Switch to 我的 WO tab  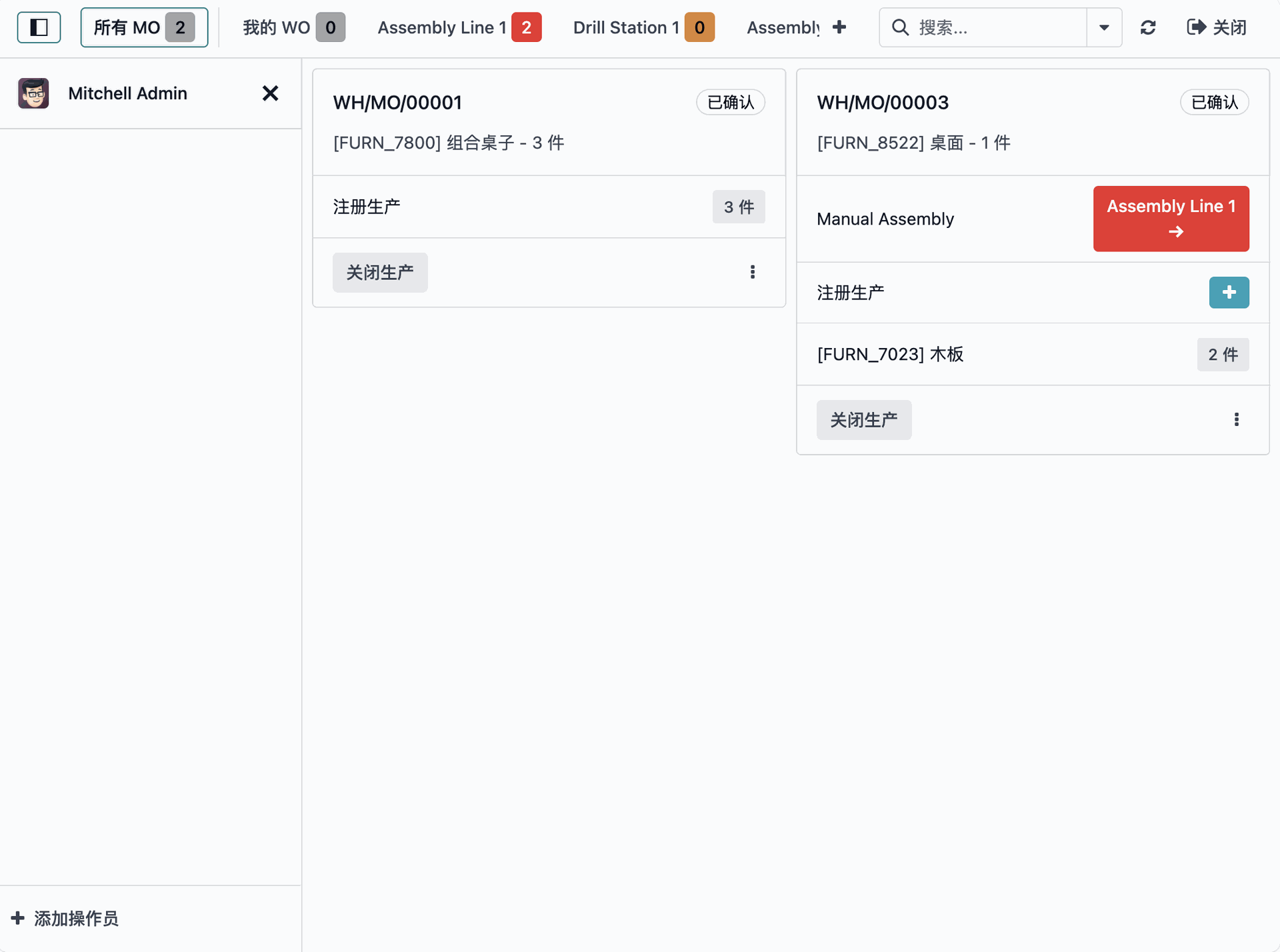293,27
